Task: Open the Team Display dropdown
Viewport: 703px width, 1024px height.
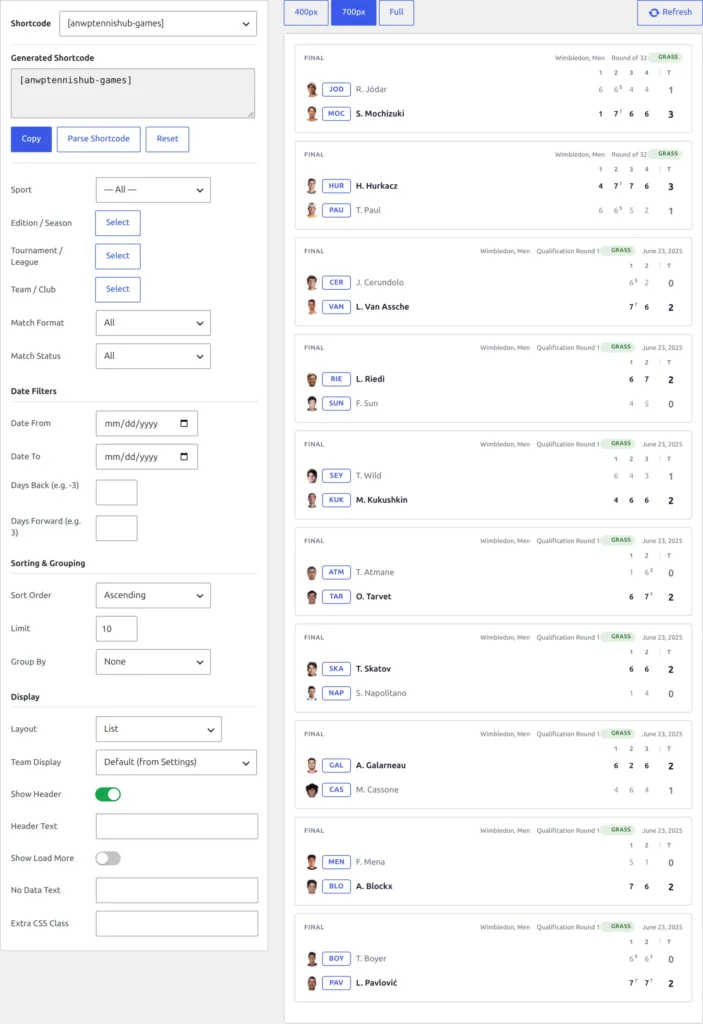Action: [176, 762]
